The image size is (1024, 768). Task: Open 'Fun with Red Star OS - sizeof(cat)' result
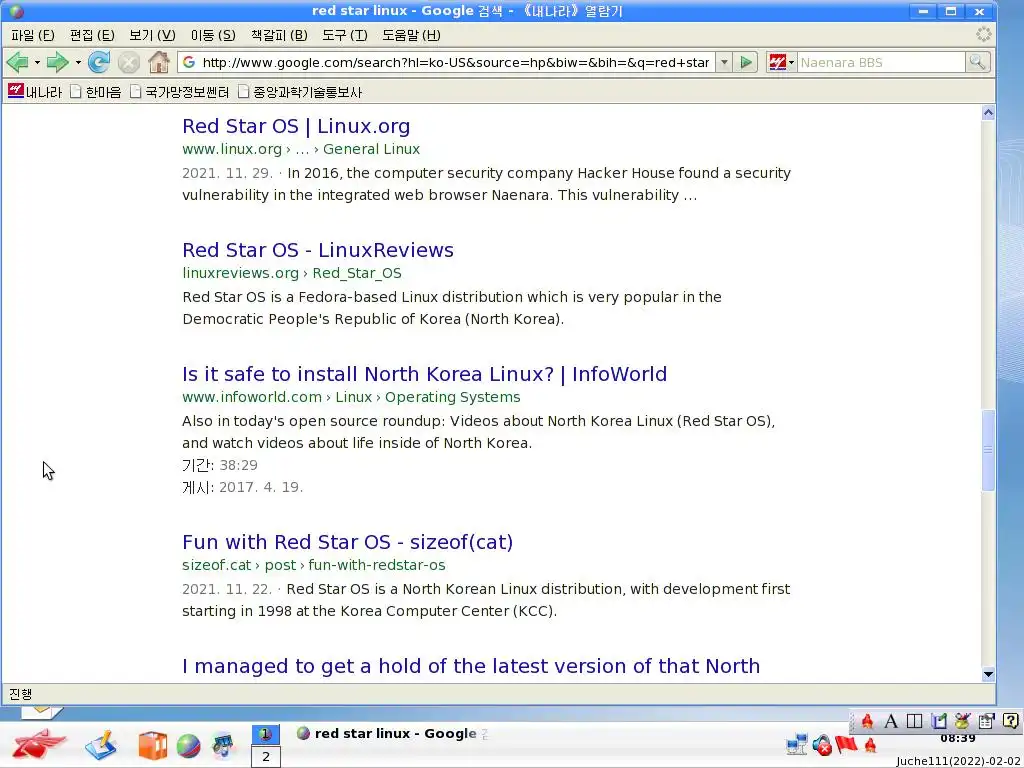[x=347, y=542]
